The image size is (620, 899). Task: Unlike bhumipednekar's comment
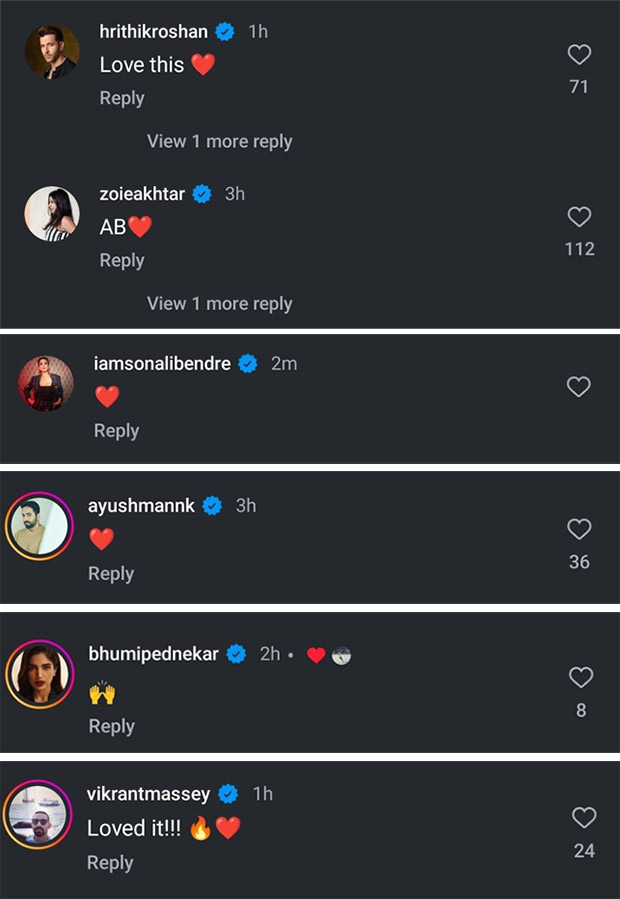coord(581,678)
